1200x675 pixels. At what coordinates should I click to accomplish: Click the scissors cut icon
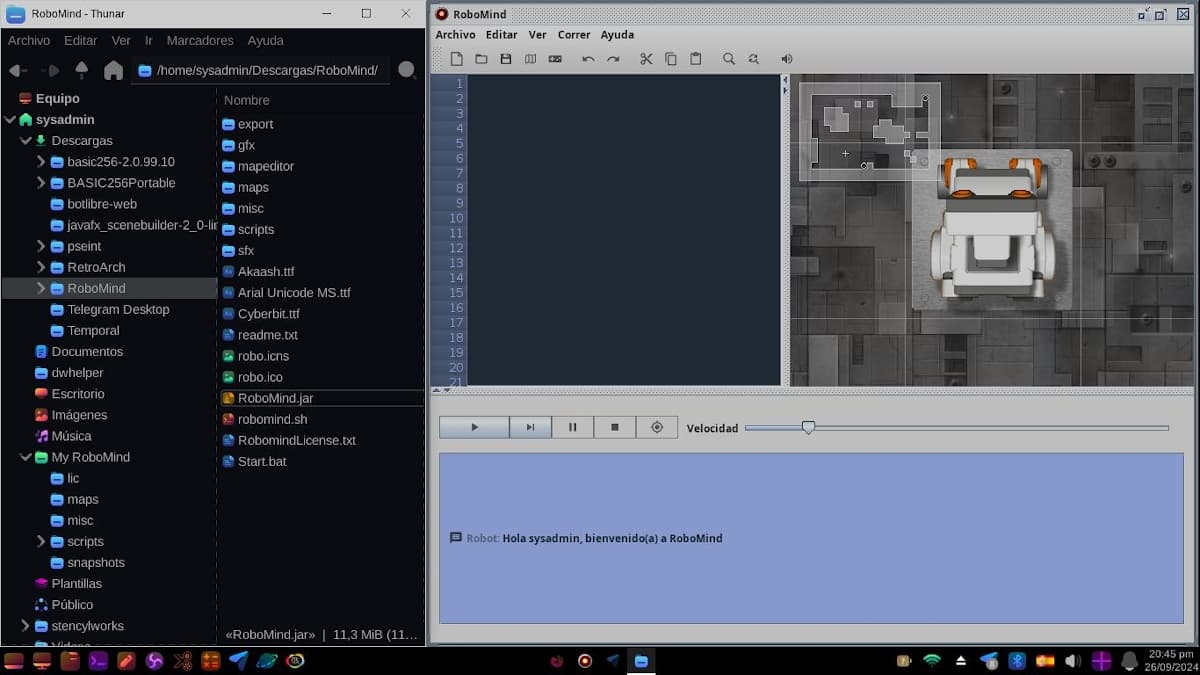click(x=646, y=59)
